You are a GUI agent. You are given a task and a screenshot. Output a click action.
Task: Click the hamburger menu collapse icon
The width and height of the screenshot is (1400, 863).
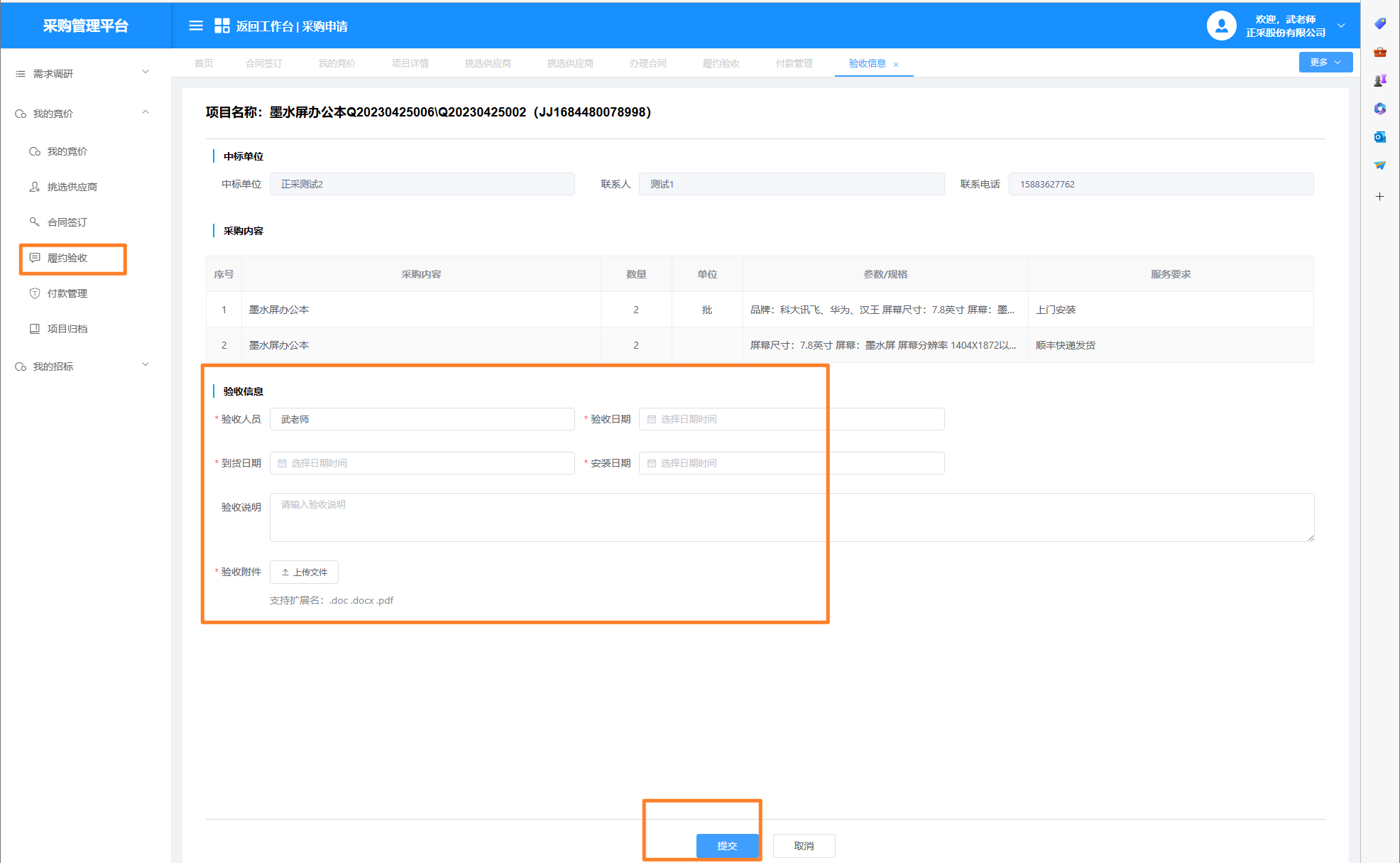(196, 26)
